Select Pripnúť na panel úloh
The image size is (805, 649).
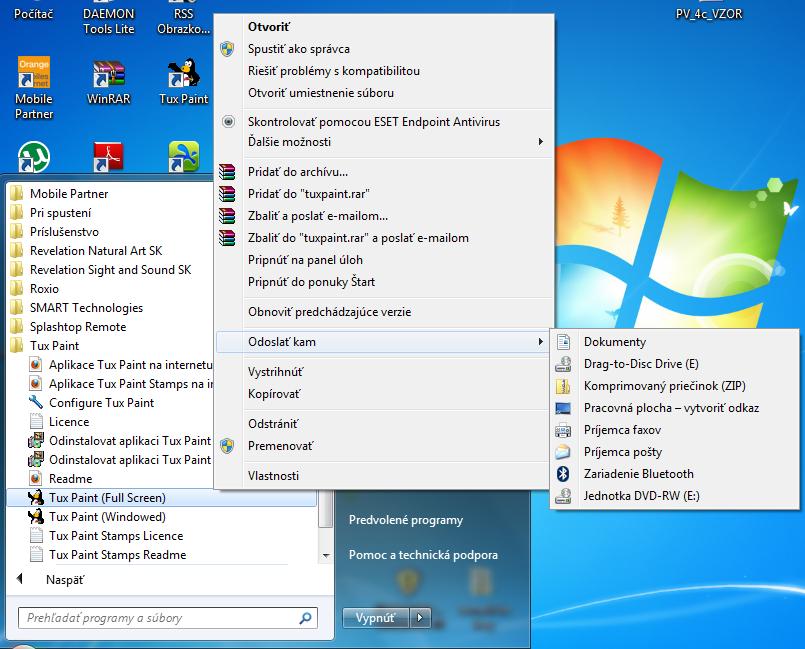pyautogui.click(x=384, y=260)
